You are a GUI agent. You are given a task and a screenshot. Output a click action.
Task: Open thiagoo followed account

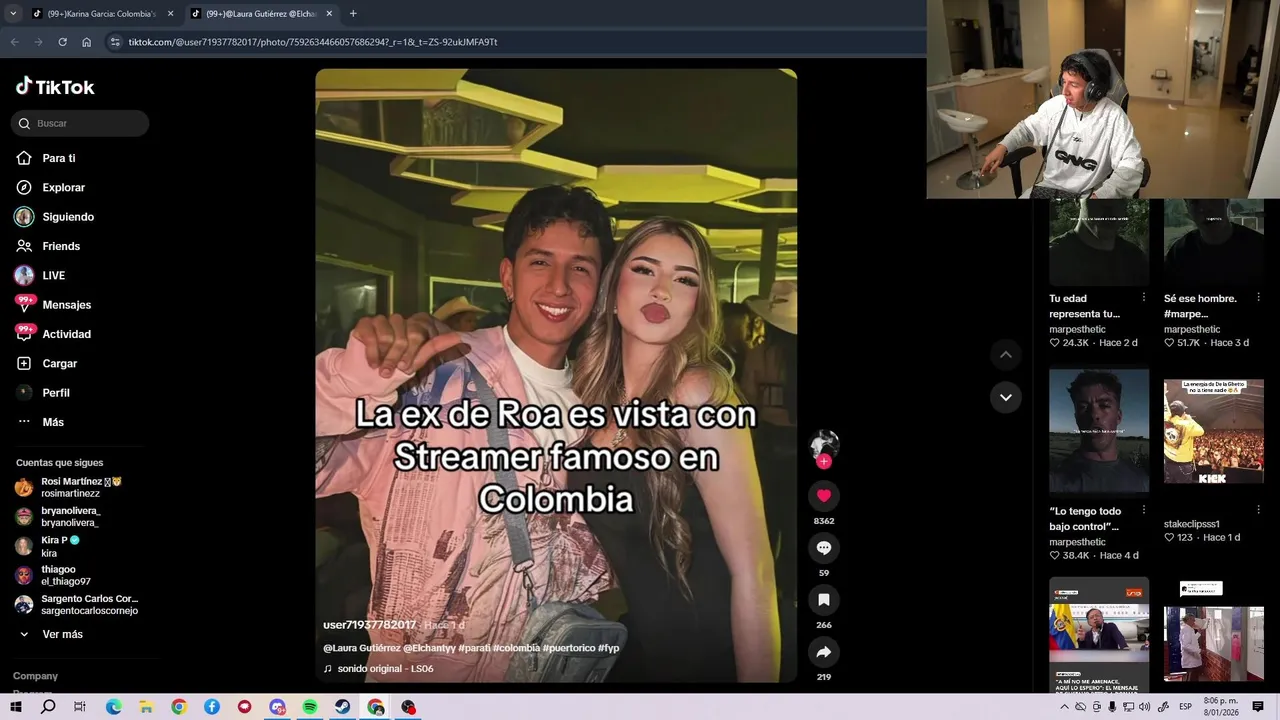(53, 575)
